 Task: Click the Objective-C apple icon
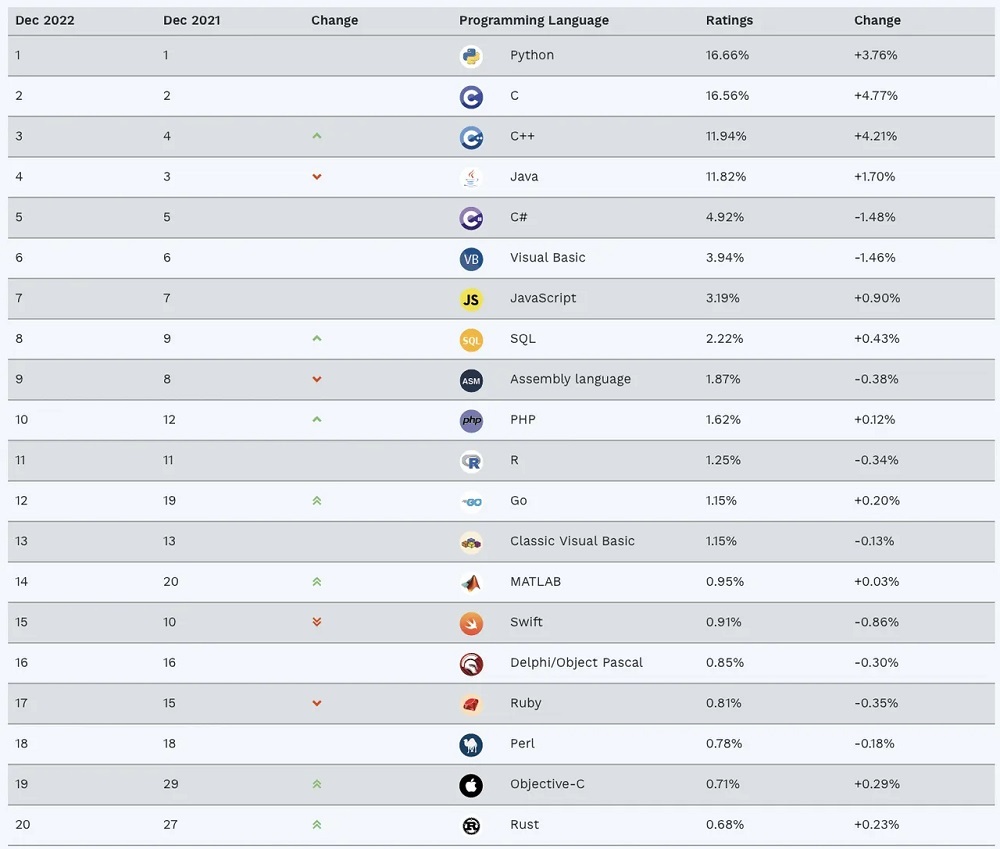[471, 785]
